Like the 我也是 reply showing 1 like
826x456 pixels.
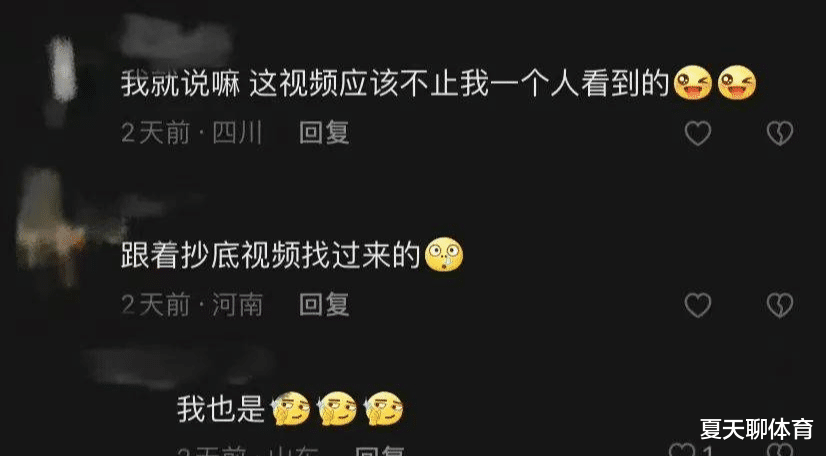[682, 451]
